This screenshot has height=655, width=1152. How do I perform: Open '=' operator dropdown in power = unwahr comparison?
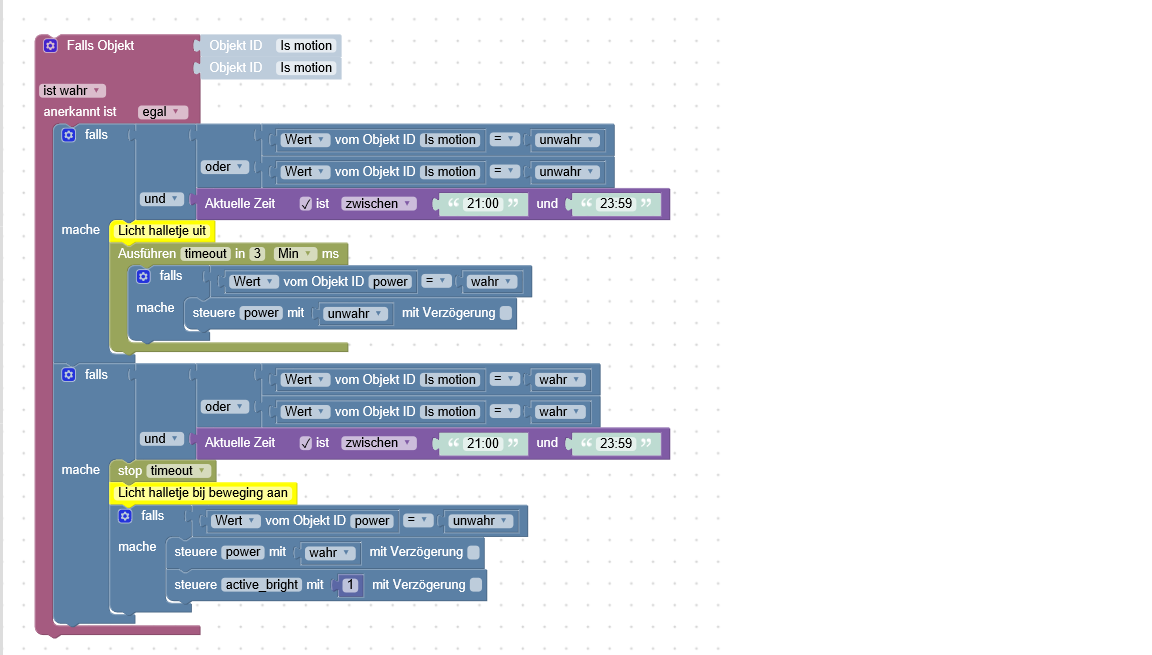click(x=418, y=521)
